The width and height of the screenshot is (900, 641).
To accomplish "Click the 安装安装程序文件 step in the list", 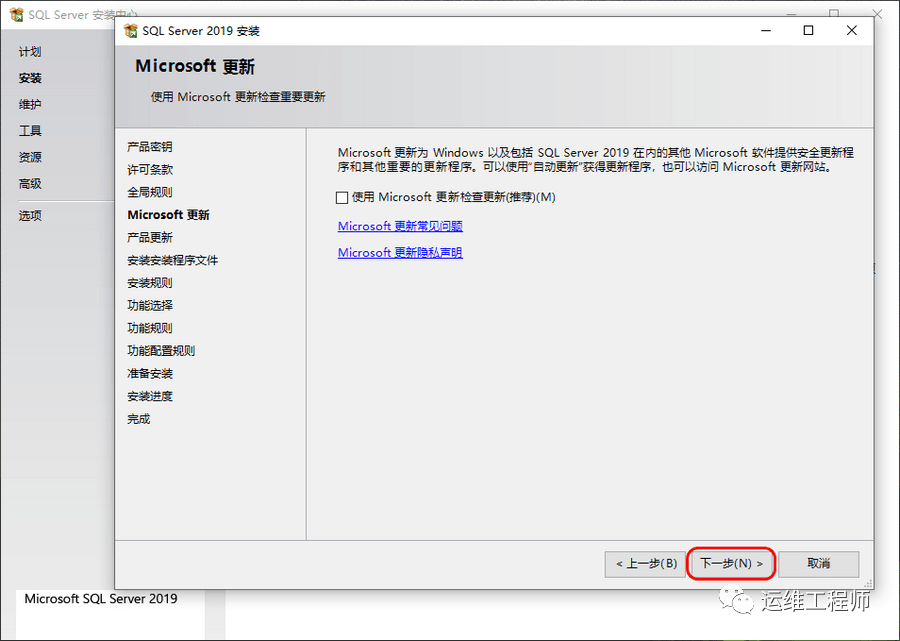I will coord(172,261).
